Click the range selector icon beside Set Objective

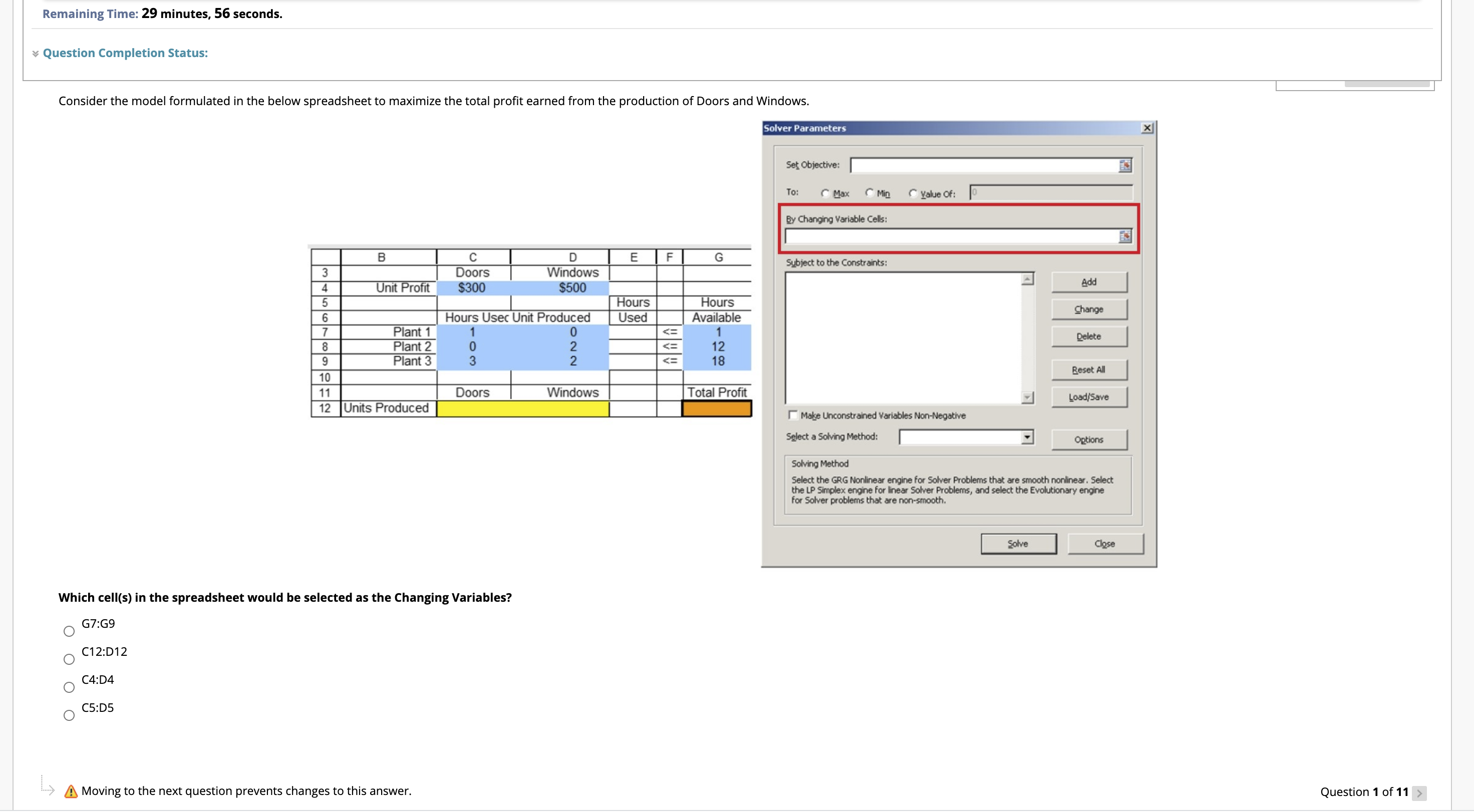tap(1124, 165)
